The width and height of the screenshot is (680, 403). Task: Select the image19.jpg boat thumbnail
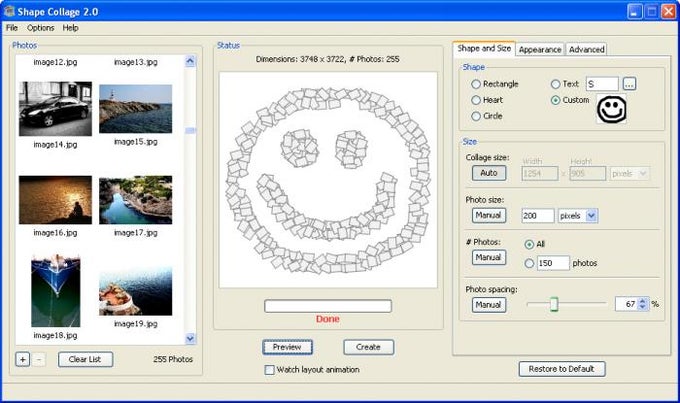pos(135,292)
